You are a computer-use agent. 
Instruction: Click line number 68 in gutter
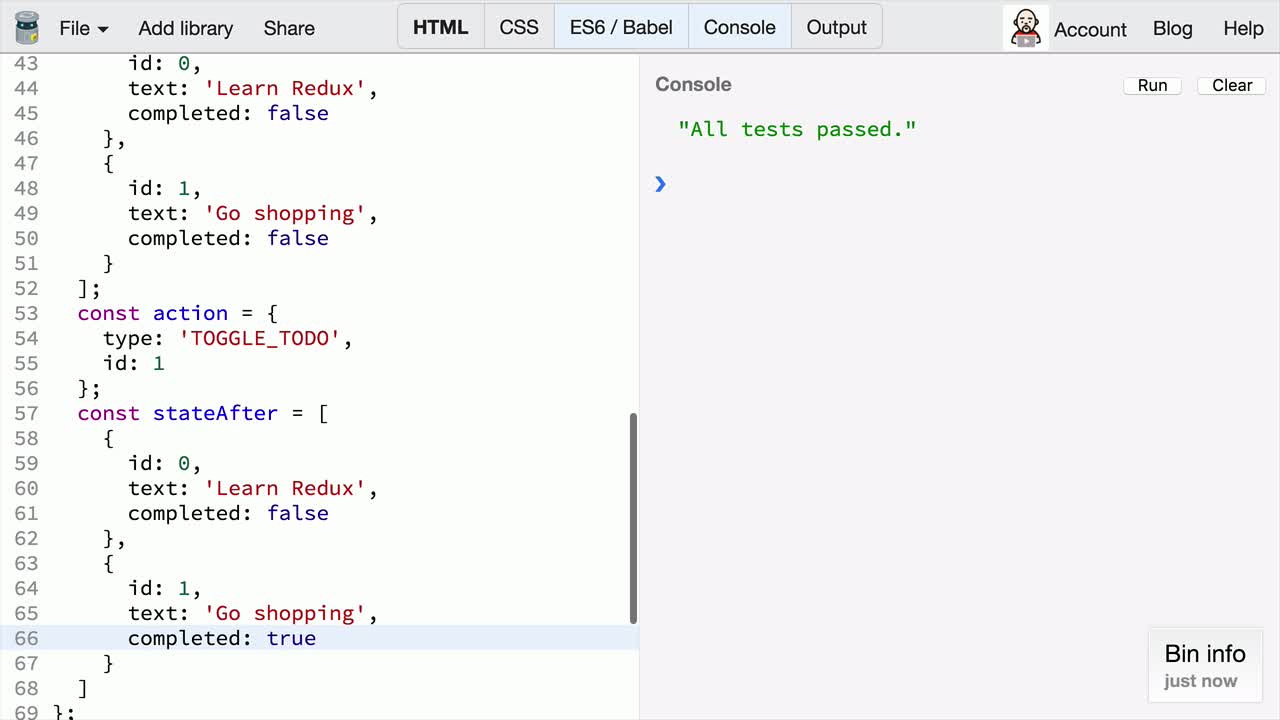tap(26, 688)
